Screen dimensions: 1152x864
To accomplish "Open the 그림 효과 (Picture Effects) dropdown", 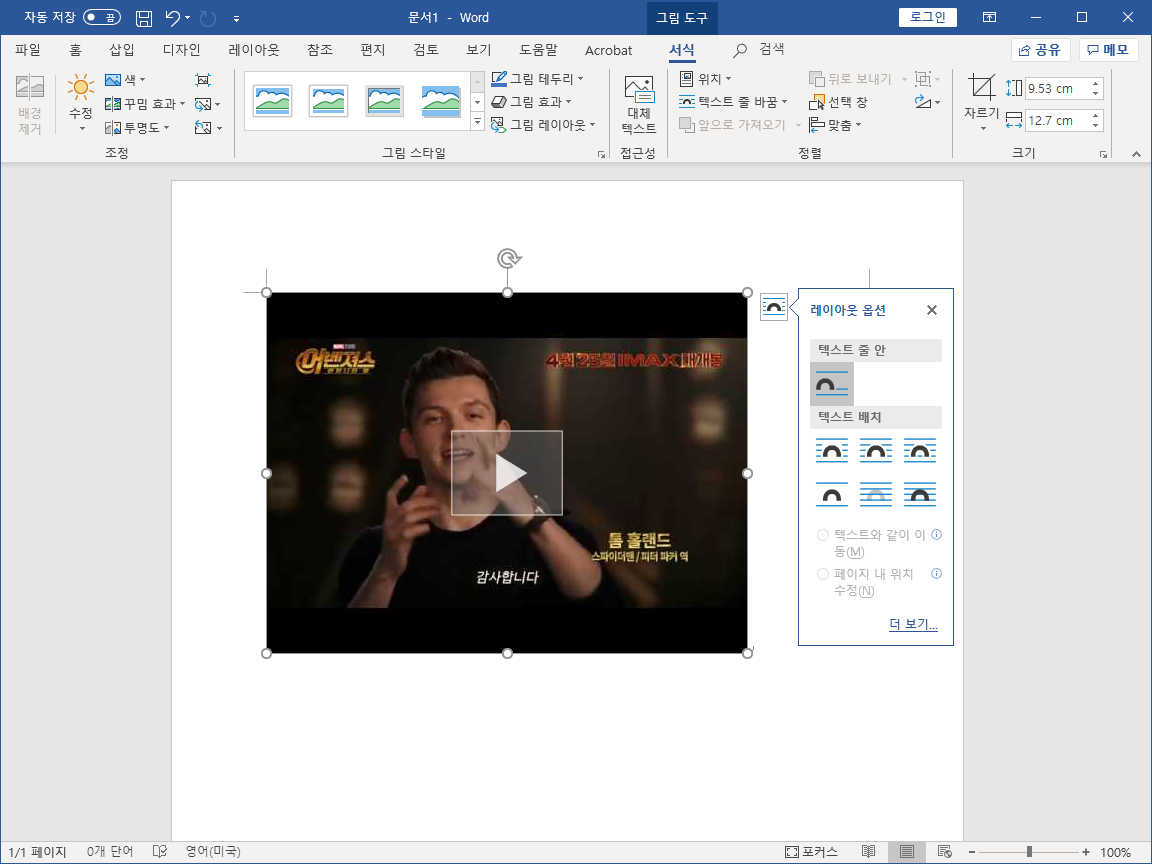I will coord(530,102).
